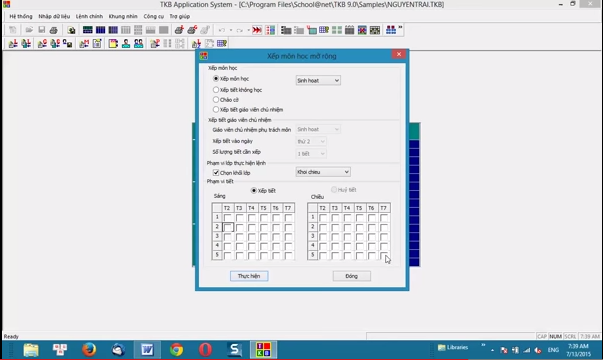
Task: Click the printer icon in the toolbar
Action: point(54,30)
